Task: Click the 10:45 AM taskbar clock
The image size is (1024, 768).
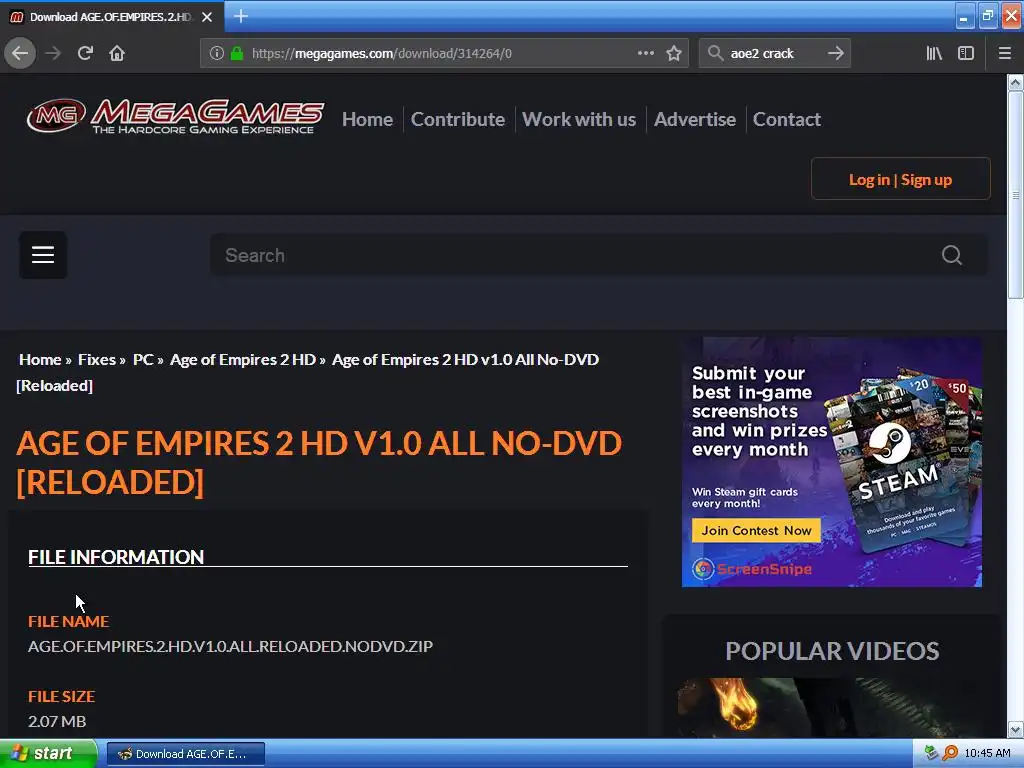Action: point(987,753)
